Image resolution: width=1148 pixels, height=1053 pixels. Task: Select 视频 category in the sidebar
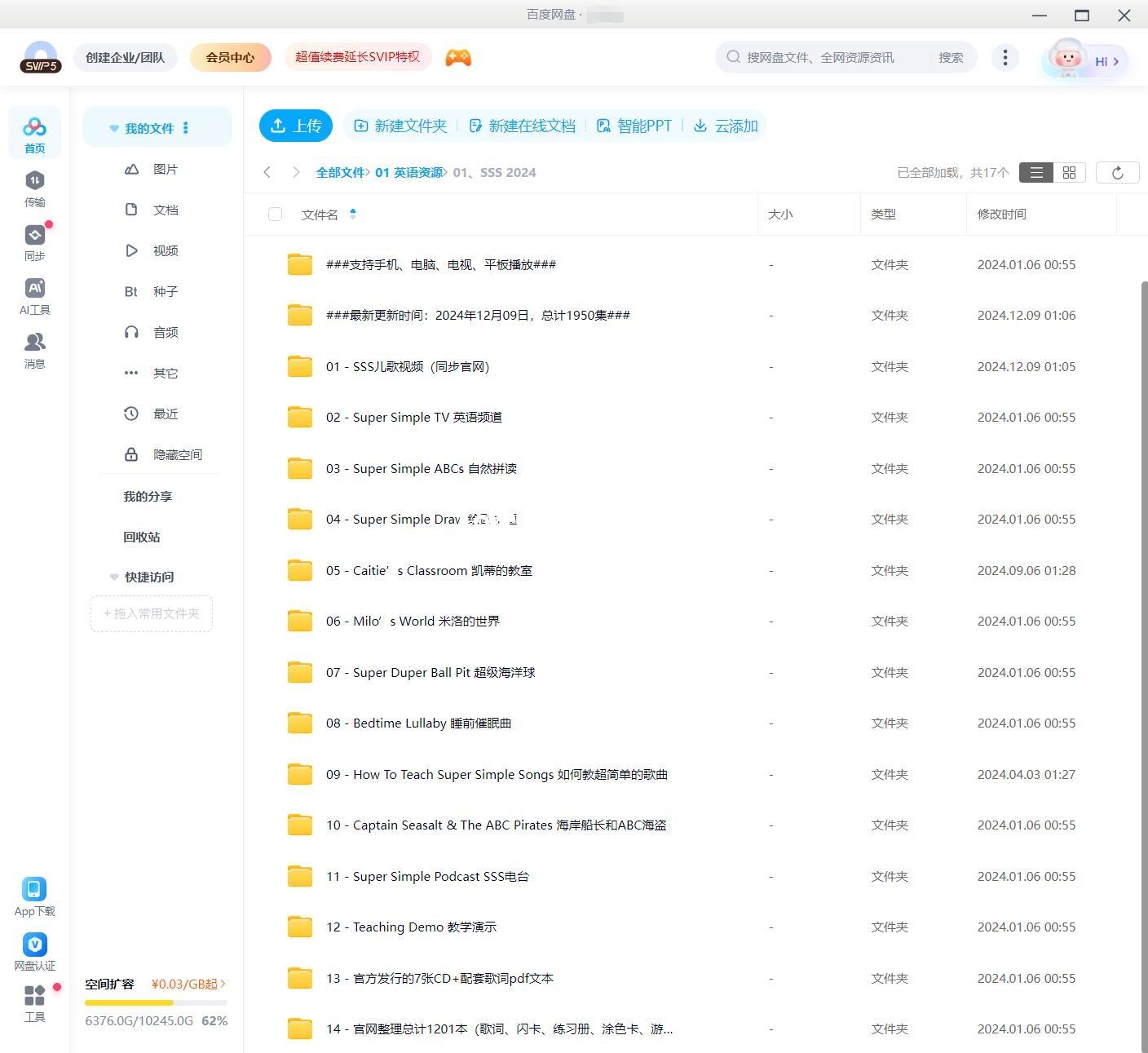point(165,251)
